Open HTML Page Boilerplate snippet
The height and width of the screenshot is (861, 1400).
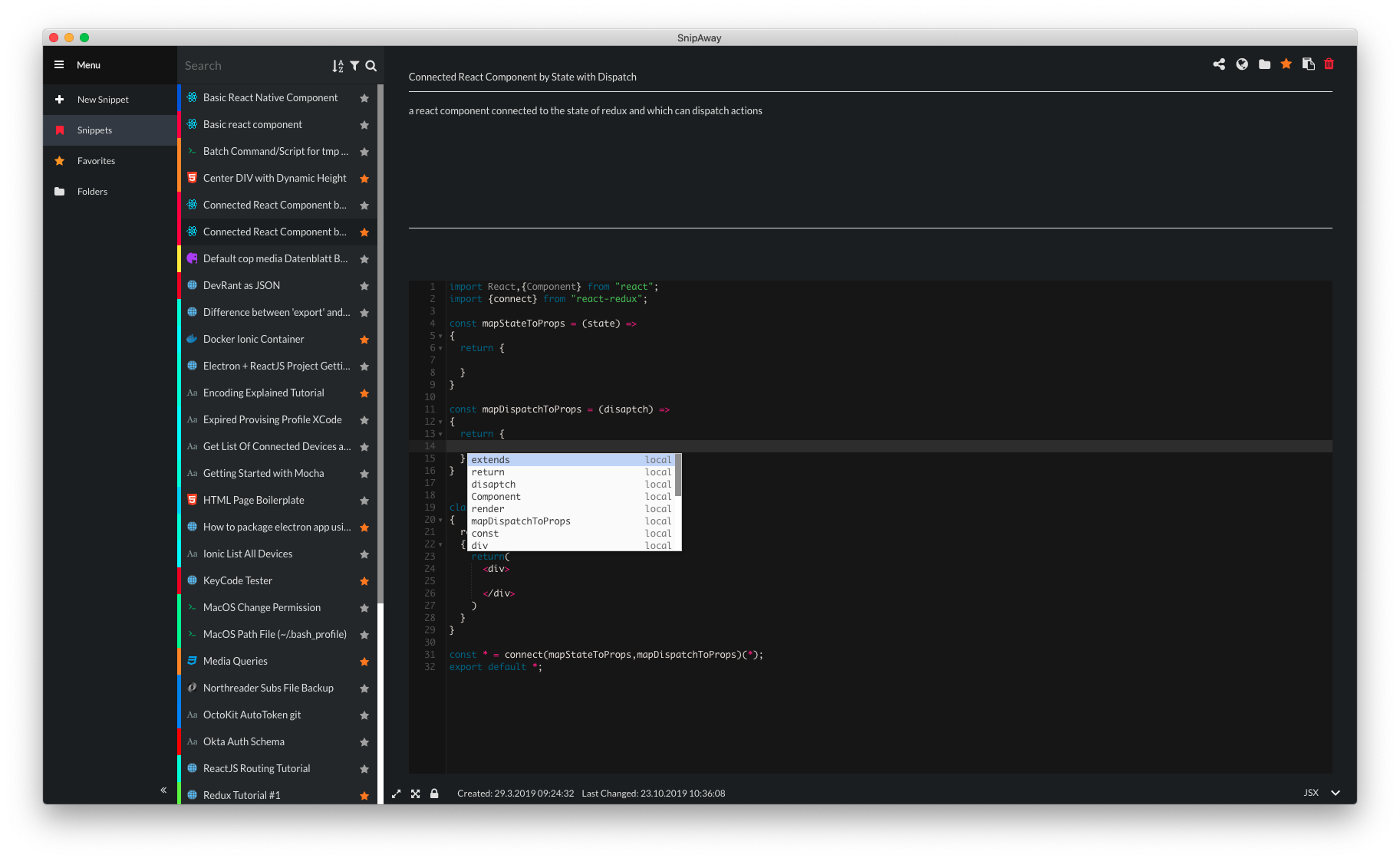coord(278,501)
